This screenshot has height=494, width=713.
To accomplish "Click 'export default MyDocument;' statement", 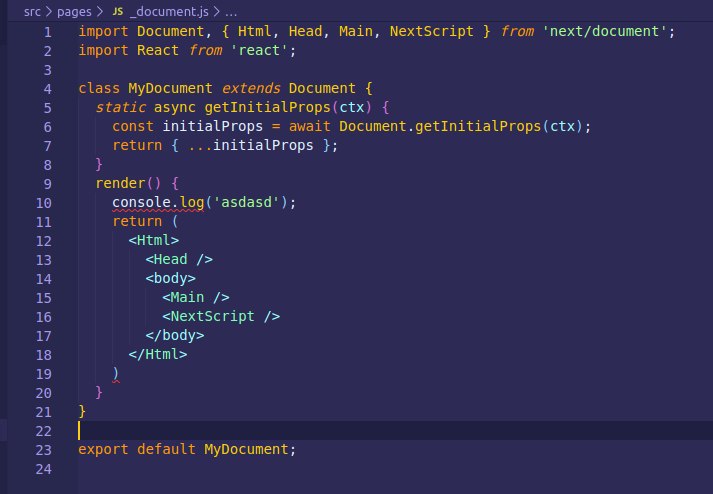I will [187, 449].
